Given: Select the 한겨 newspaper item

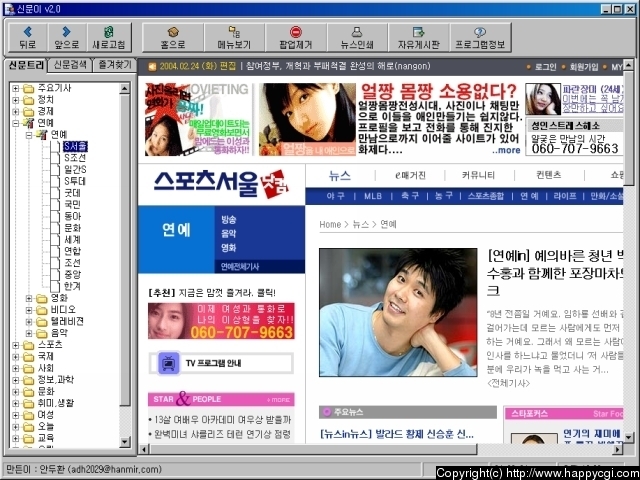Looking at the screenshot, I should click(73, 287).
